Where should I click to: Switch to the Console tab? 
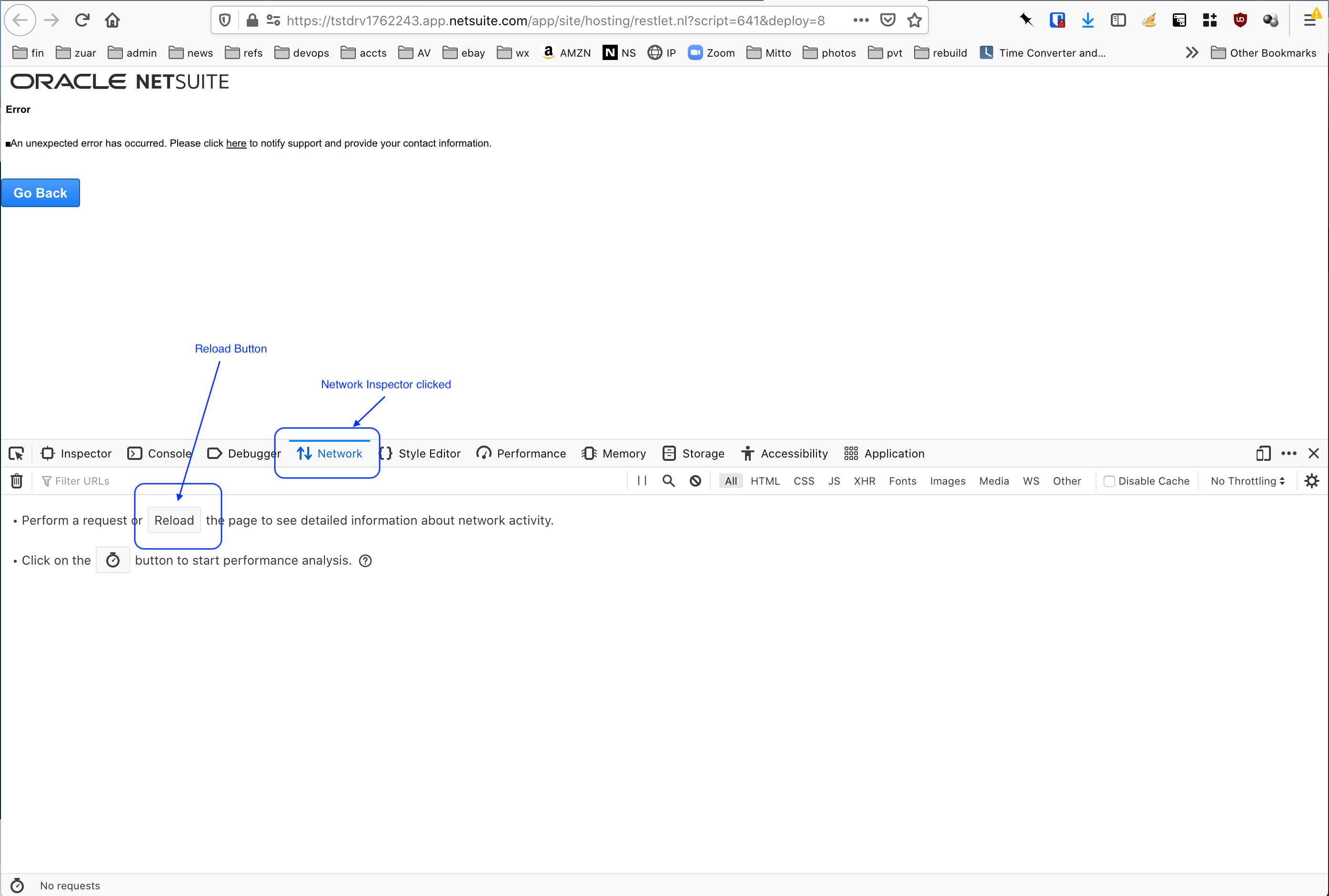click(160, 453)
